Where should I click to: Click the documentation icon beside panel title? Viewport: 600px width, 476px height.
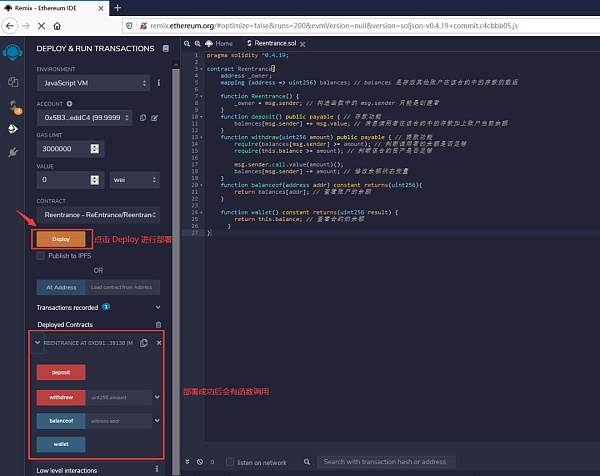166,48
